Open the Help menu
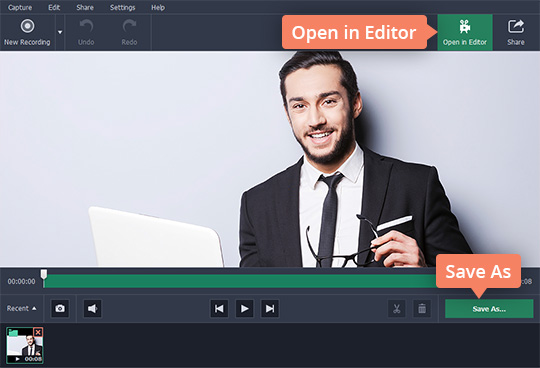Screen dimensions: 540x368 click(158, 7)
